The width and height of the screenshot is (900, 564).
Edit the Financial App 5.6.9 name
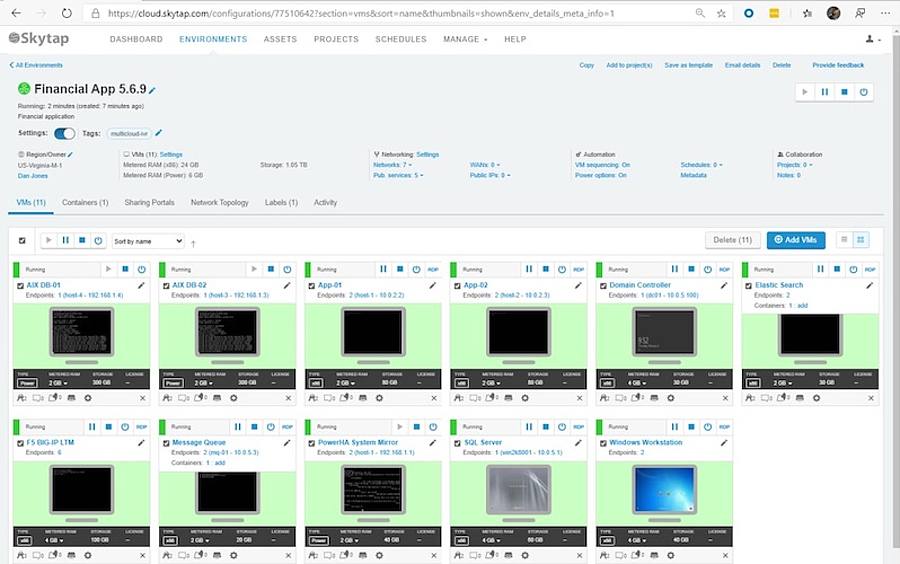pos(152,90)
